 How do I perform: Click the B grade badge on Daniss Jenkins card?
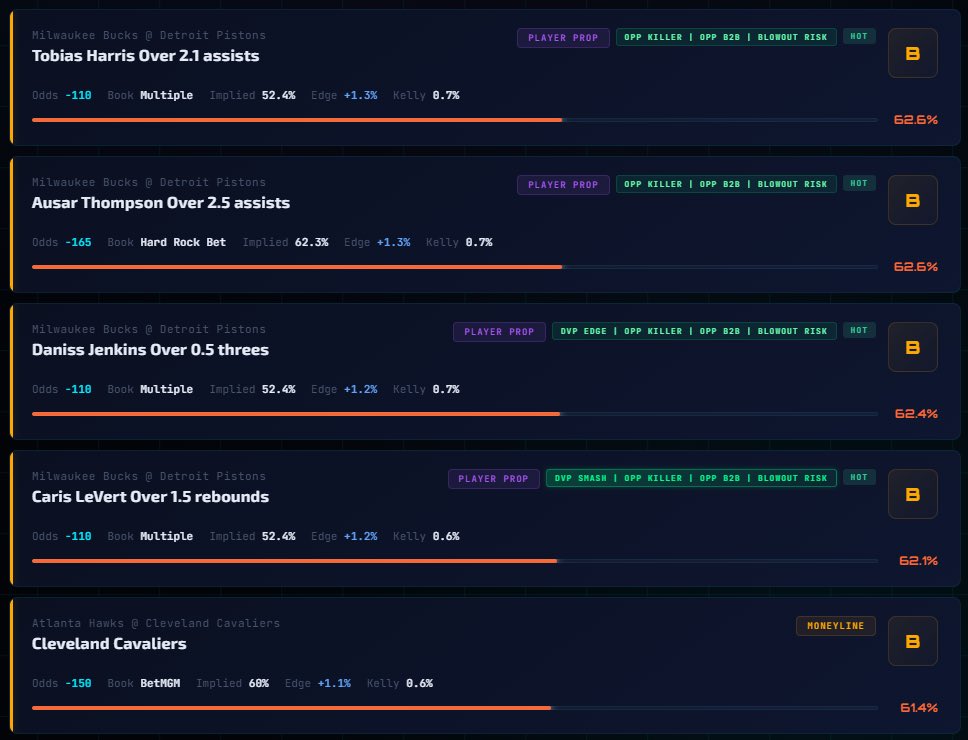coord(912,347)
